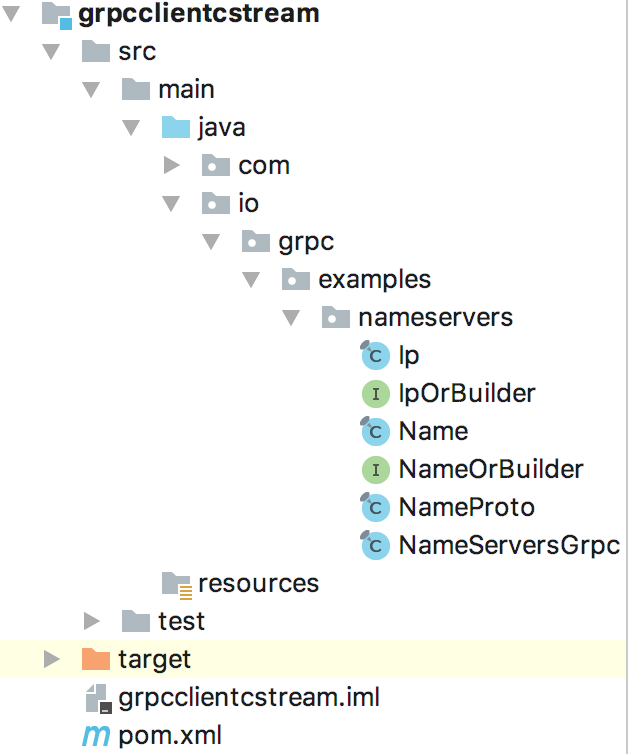Collapse the grpcclientcstream project root
Image resolution: width=628 pixels, height=754 pixels.
(12, 14)
